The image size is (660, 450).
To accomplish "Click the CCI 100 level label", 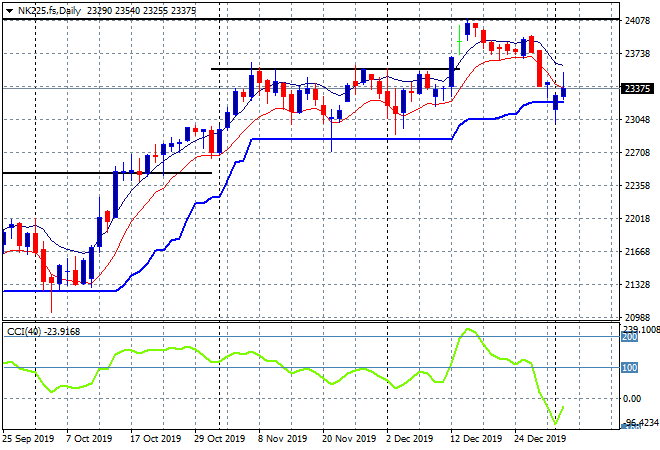I will (x=630, y=368).
